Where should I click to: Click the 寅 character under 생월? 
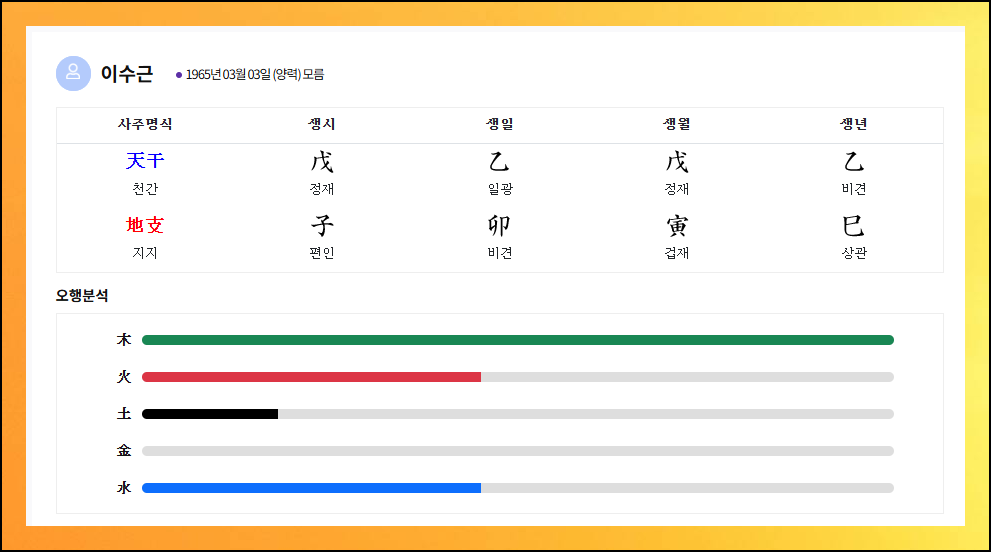click(676, 226)
